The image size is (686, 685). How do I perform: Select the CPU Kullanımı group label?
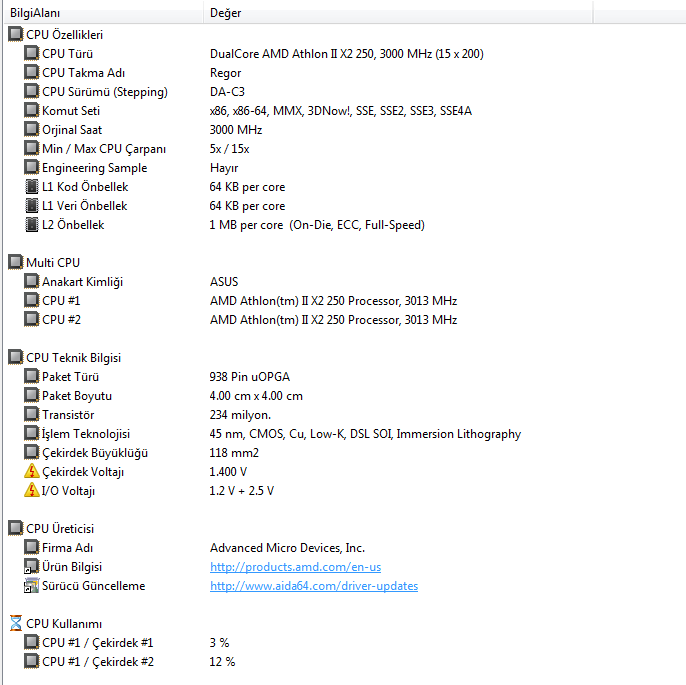[64, 624]
